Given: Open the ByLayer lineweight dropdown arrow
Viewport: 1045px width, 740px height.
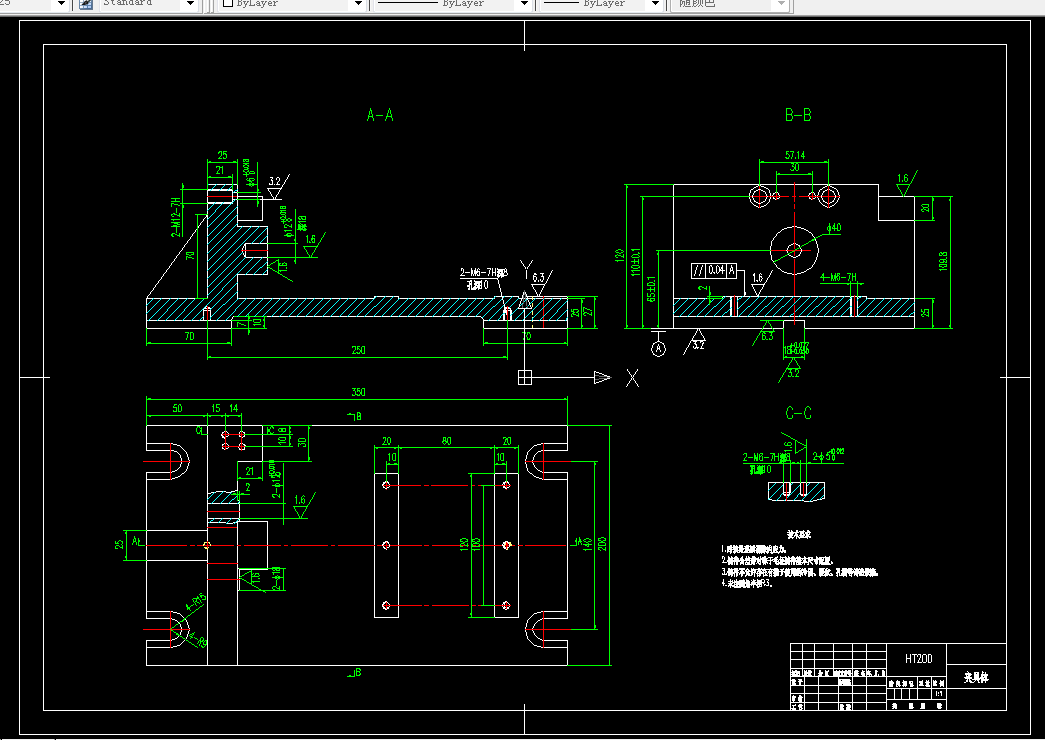Looking at the screenshot, I should click(x=655, y=4).
